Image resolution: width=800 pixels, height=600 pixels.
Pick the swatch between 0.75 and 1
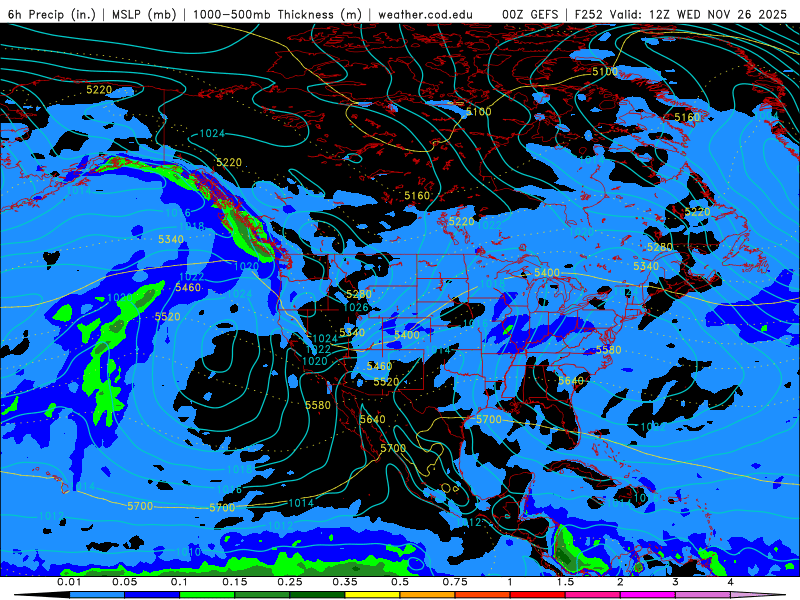(x=483, y=595)
